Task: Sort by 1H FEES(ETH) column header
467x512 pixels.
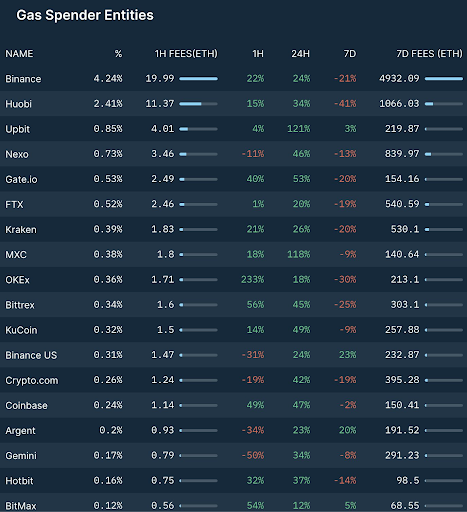Action: pyautogui.click(x=186, y=54)
